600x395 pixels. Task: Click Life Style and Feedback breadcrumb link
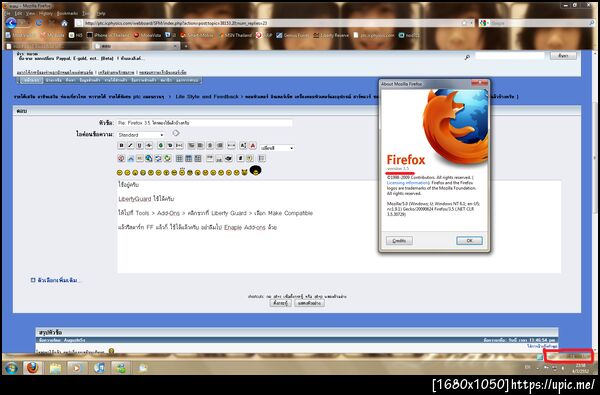pos(207,96)
